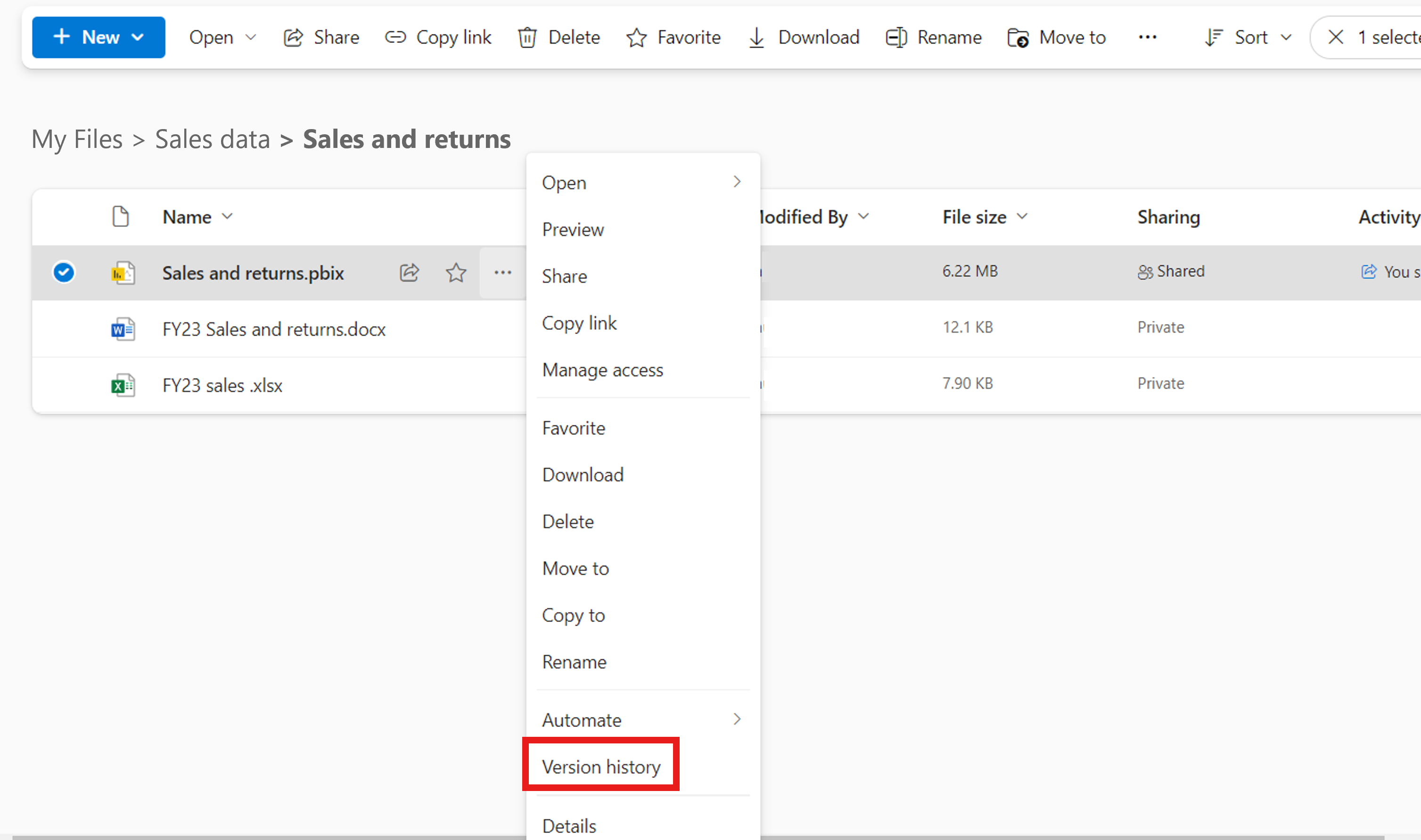Image resolution: width=1421 pixels, height=840 pixels.
Task: Navigate to Sales data breadcrumb link
Action: click(212, 139)
